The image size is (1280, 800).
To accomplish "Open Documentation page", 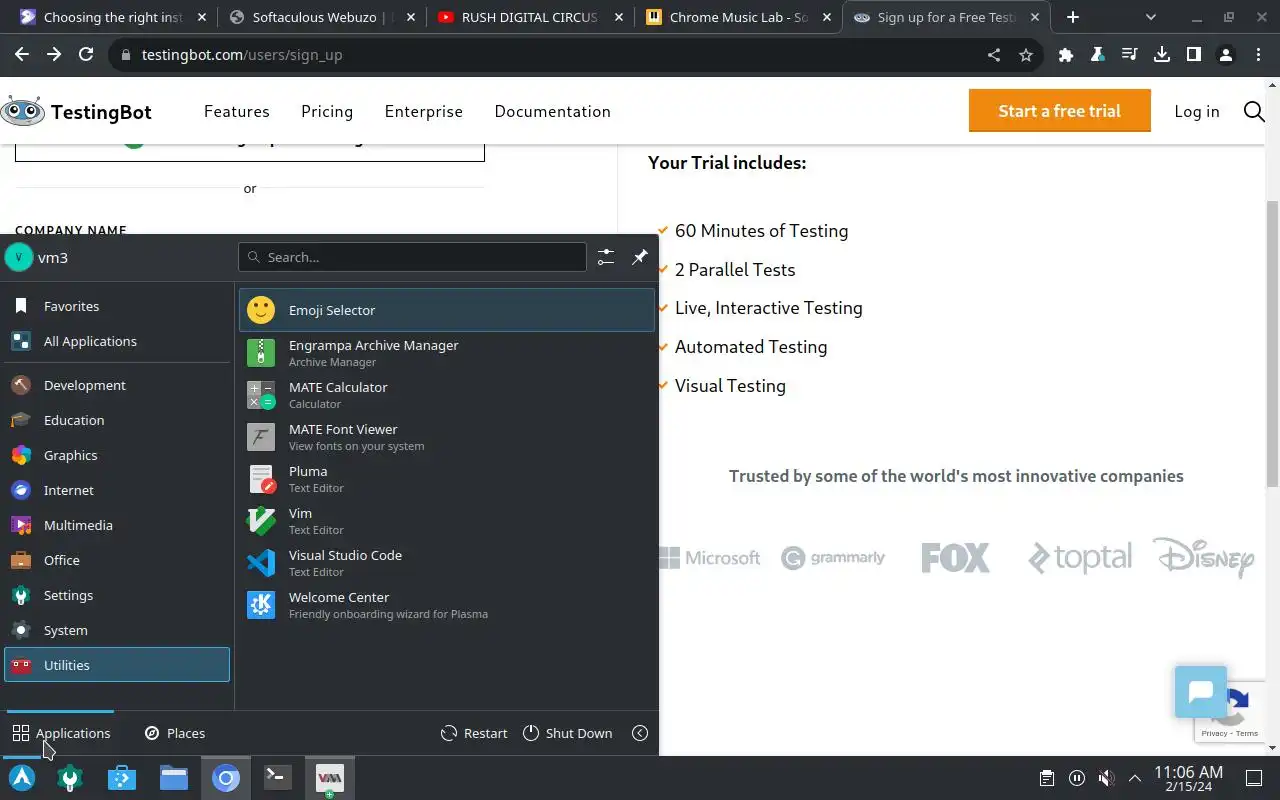I will (x=553, y=111).
